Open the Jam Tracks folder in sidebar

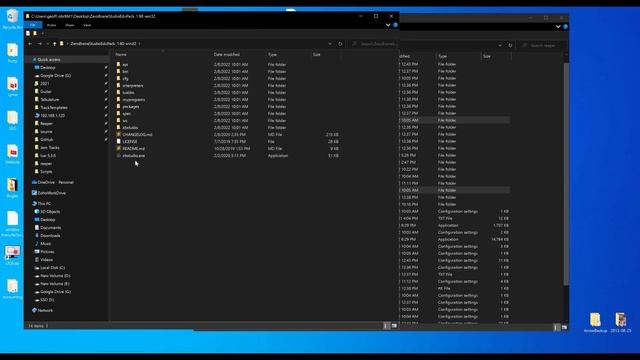pyautogui.click(x=49, y=147)
